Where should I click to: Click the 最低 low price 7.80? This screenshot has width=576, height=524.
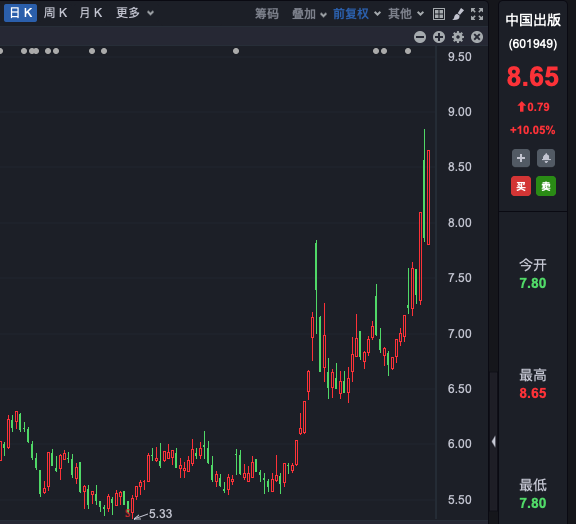coord(533,503)
